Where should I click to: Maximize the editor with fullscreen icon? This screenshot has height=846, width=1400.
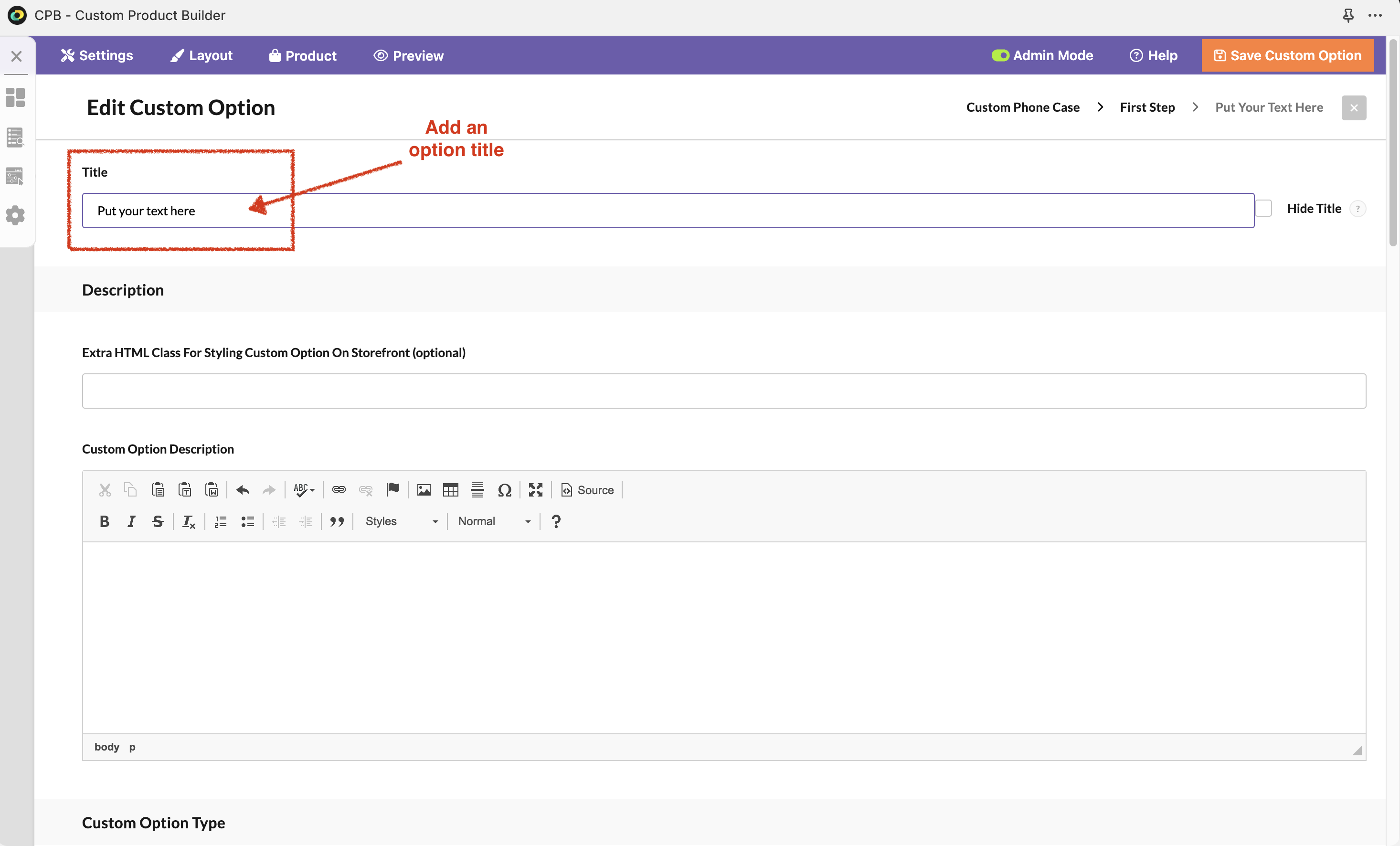tap(535, 490)
